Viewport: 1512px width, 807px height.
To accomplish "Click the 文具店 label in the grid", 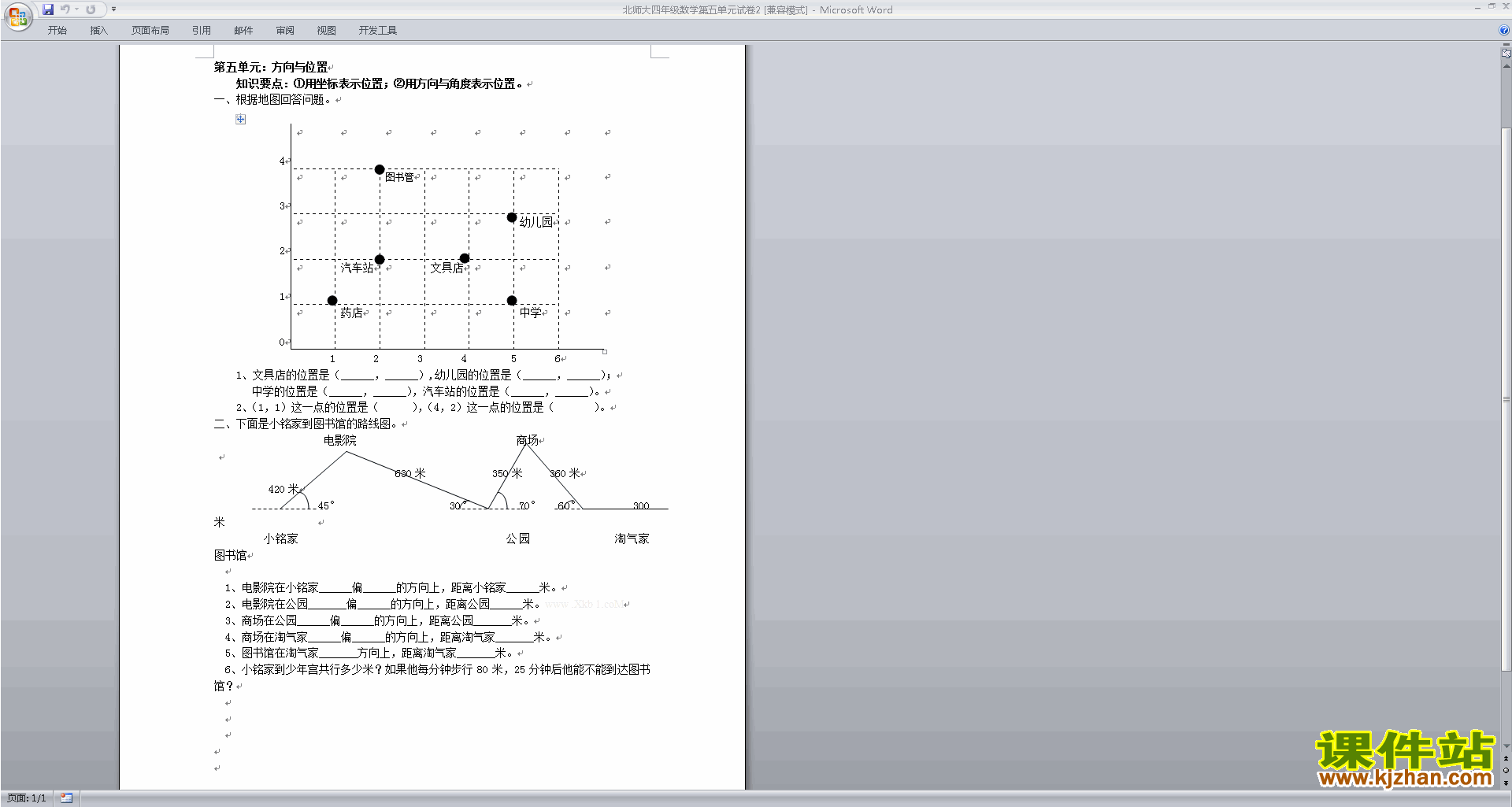I will (x=447, y=268).
